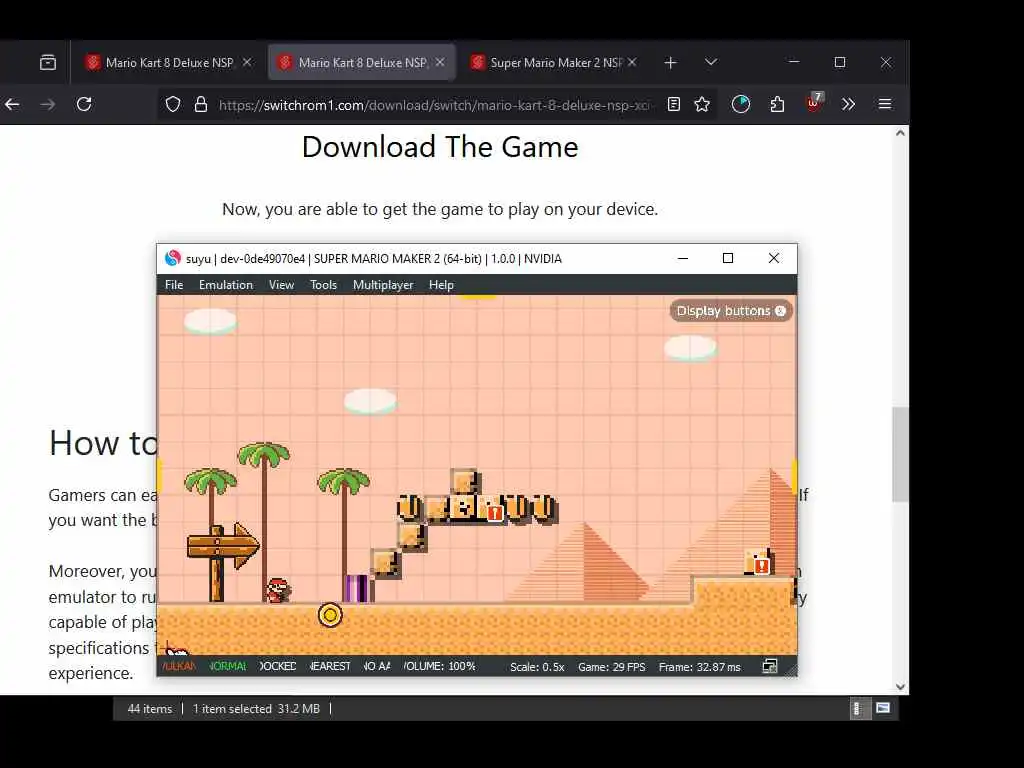The width and height of the screenshot is (1024, 768).
Task: Switch to first Mario Kart 8 Deluxe tab
Action: pos(168,63)
